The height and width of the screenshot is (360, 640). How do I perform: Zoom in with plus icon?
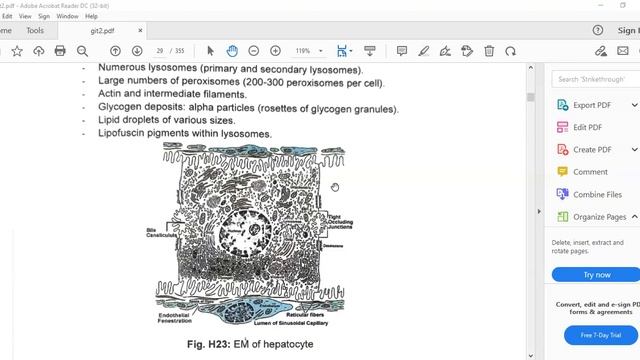click(276, 51)
